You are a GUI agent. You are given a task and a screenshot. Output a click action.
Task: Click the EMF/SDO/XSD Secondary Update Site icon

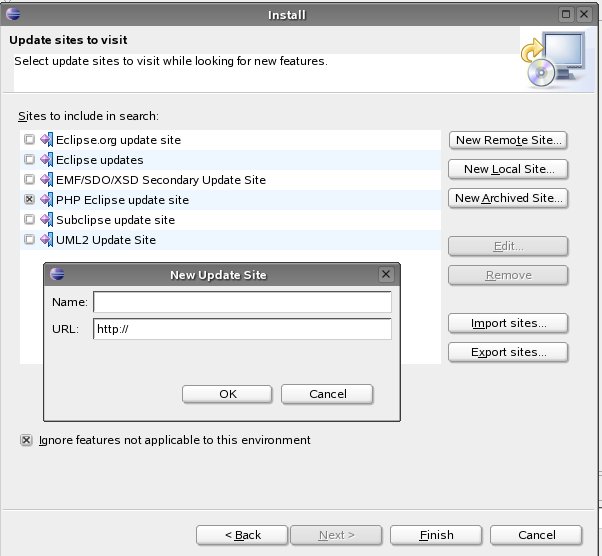[x=46, y=180]
